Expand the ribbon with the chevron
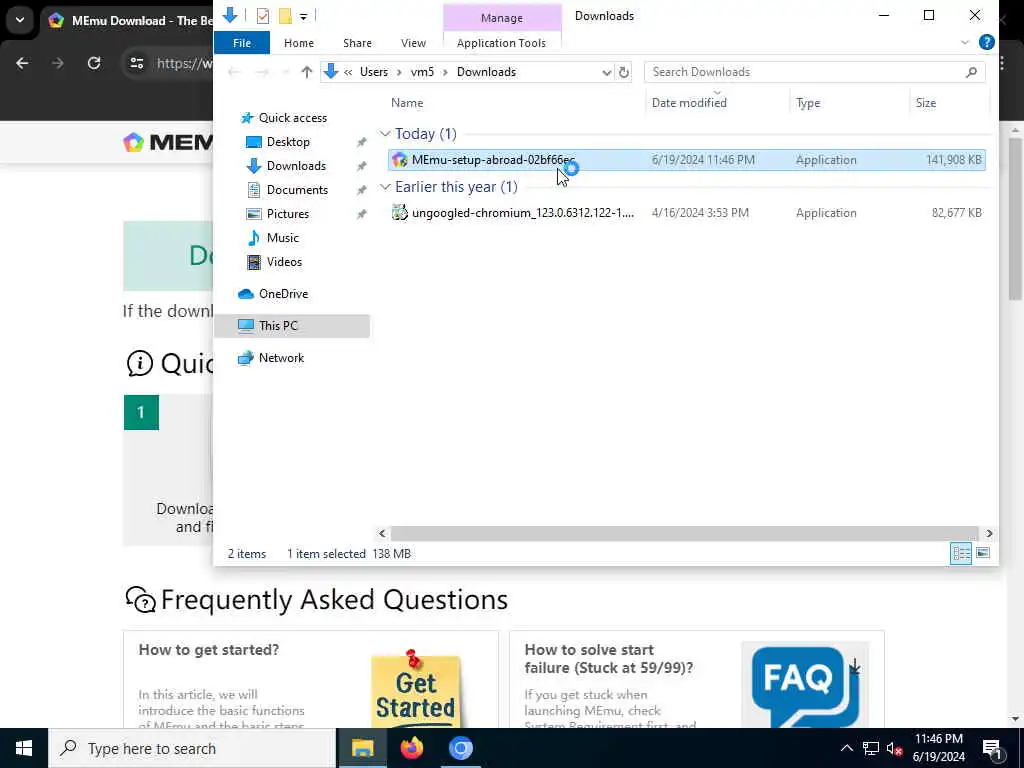 965,42
